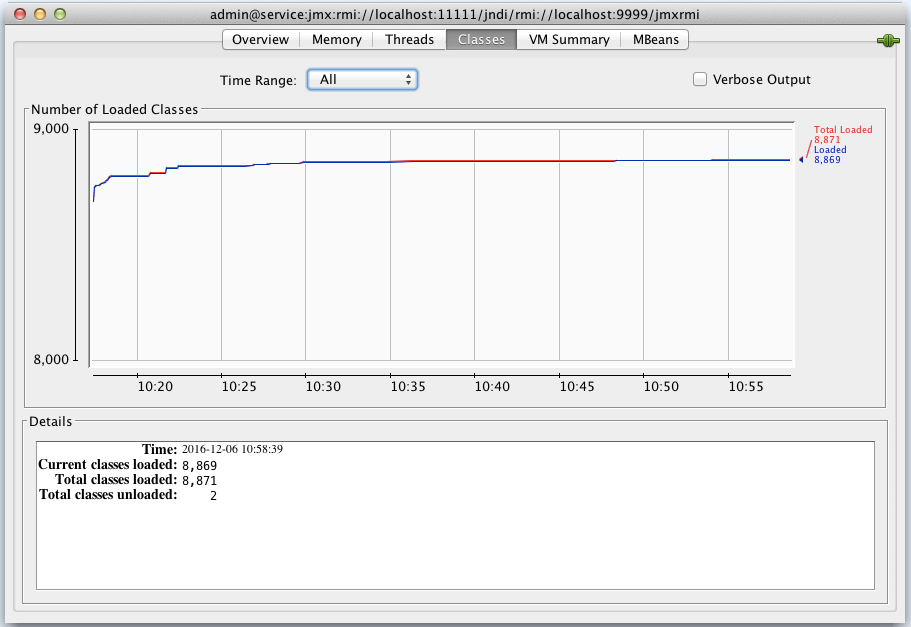This screenshot has width=911, height=627.
Task: Click the Total classes unloaded label
Action: point(108,495)
